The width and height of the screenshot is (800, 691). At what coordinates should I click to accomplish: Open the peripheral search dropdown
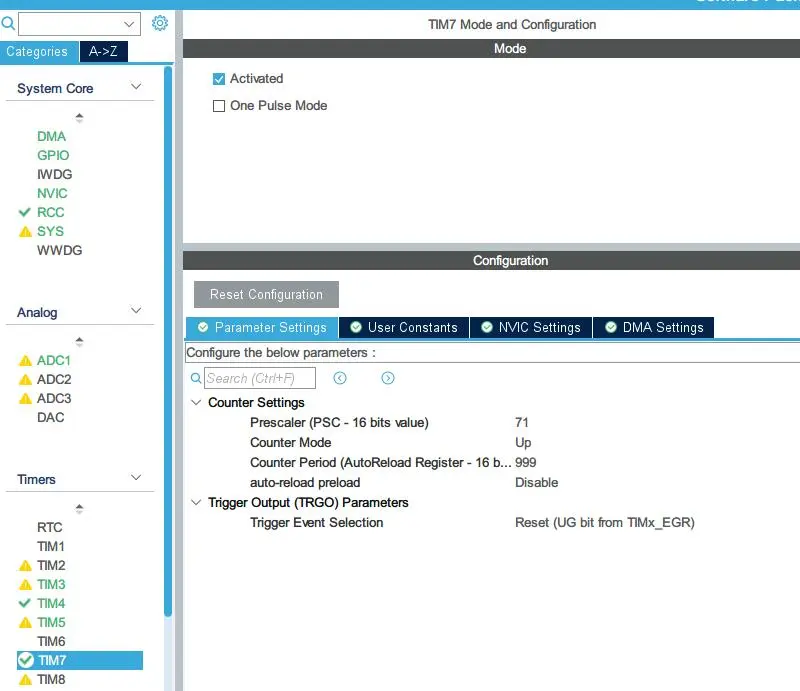click(130, 23)
